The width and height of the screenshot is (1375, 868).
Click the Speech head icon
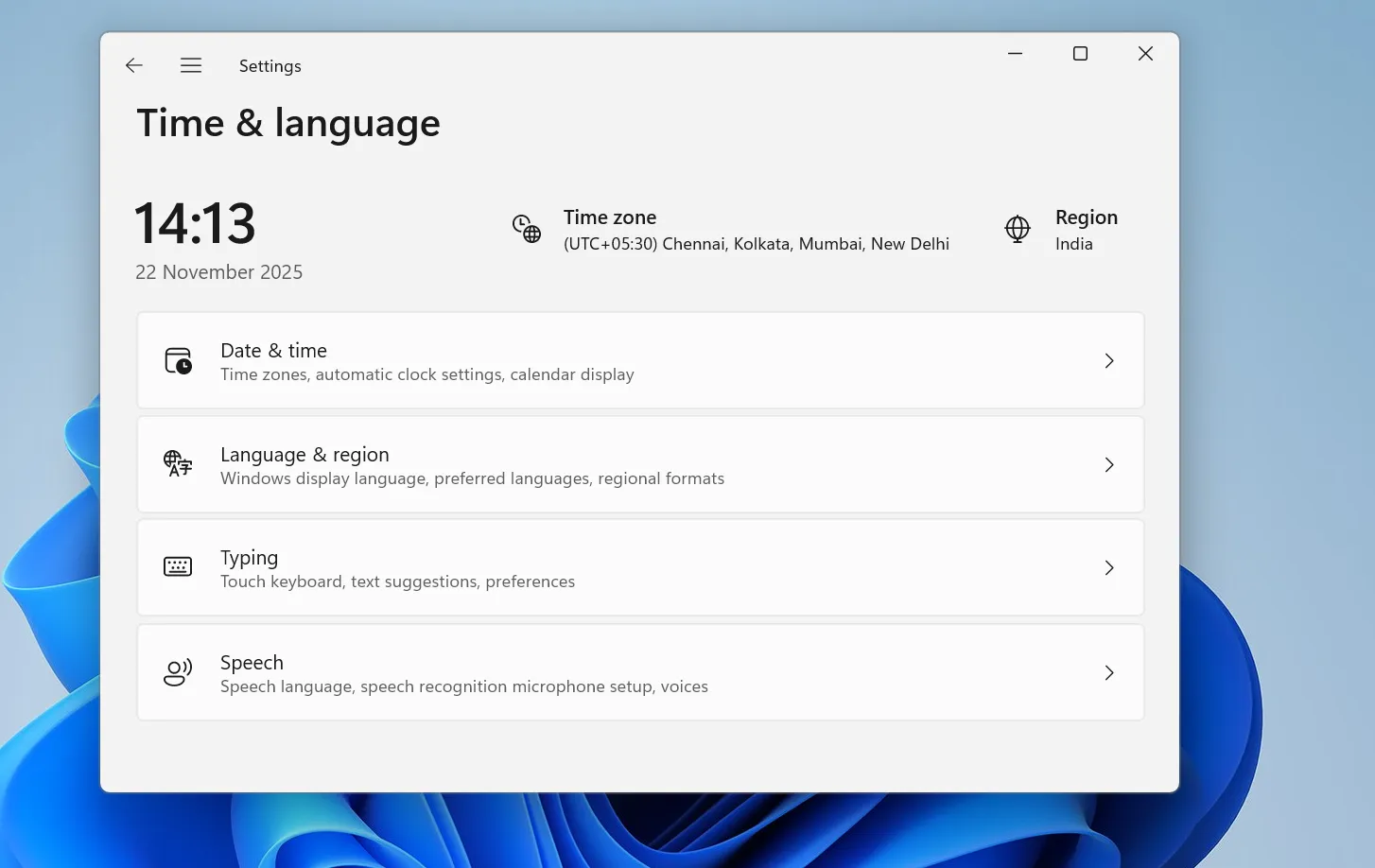178,672
